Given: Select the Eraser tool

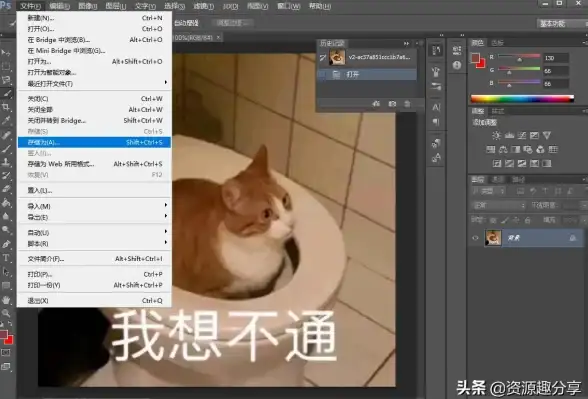Looking at the screenshot, I should (x=6, y=189).
